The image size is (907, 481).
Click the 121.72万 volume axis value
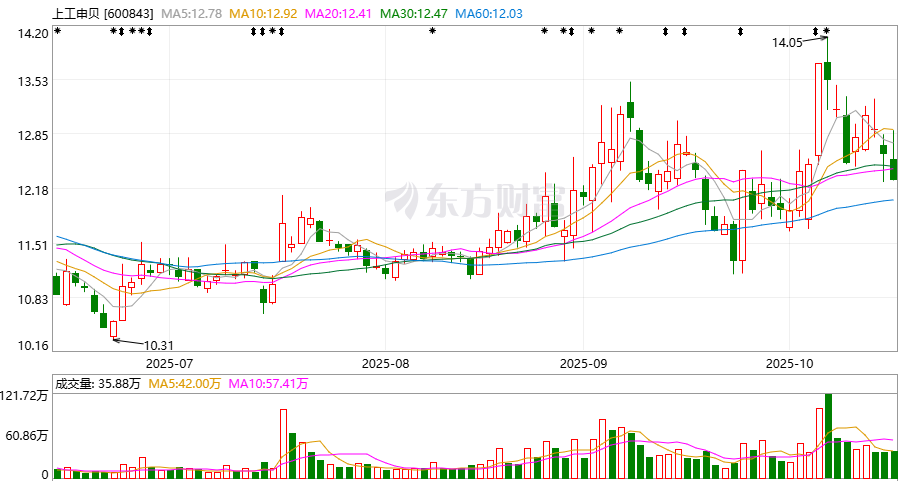pos(24,396)
